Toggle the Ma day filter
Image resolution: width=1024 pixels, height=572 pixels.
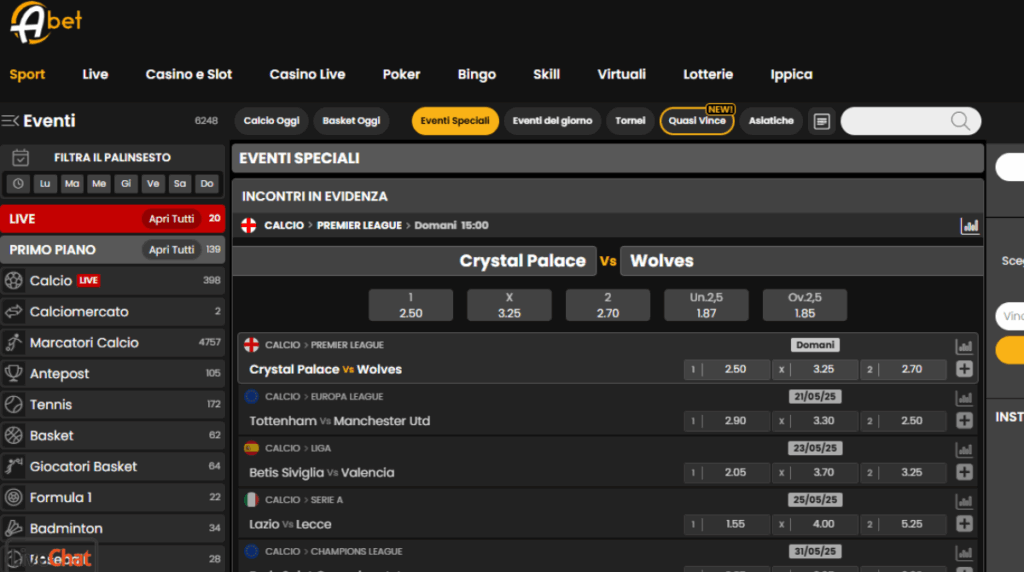[72, 184]
